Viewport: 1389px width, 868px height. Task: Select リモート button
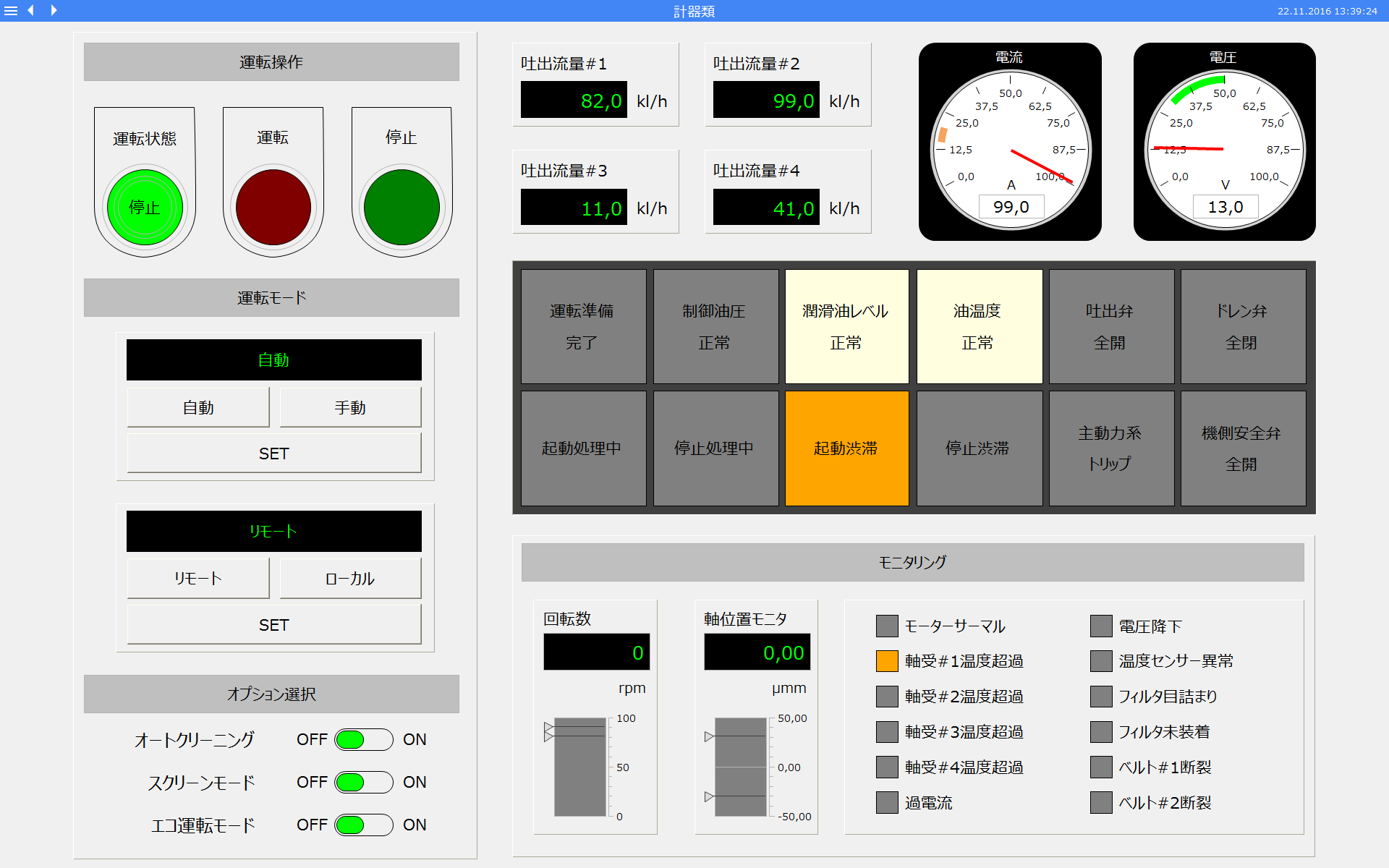pyautogui.click(x=198, y=579)
